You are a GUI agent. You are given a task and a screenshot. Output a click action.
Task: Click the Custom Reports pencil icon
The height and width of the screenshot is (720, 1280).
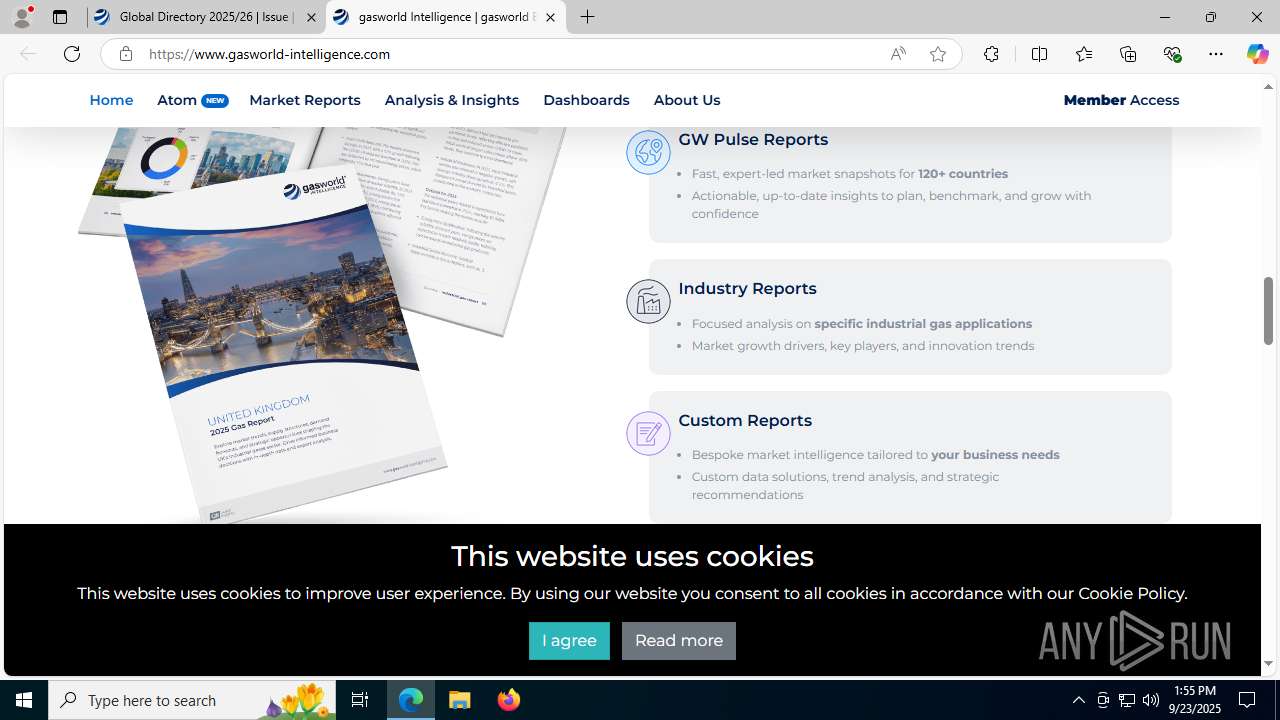(x=648, y=433)
